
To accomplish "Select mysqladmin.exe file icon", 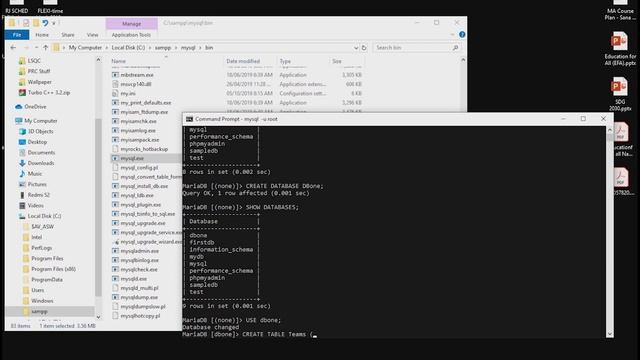I will click(115, 251).
